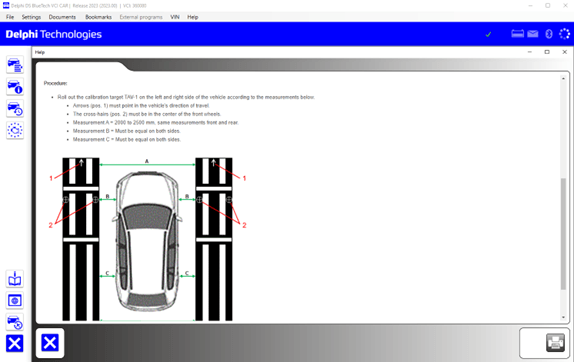
Task: Click the battery voltage icon in header
Action: coord(517,34)
